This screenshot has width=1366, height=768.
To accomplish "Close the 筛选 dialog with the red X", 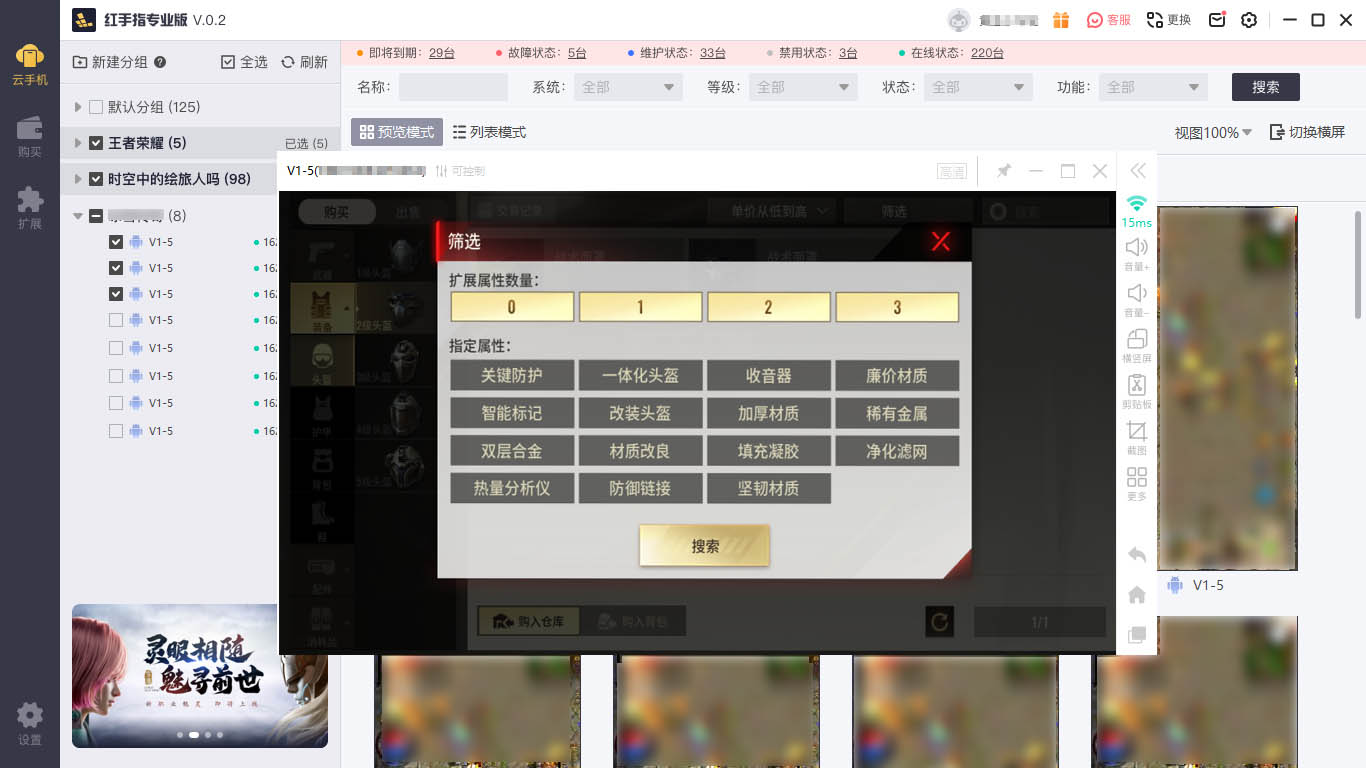I will coord(940,240).
